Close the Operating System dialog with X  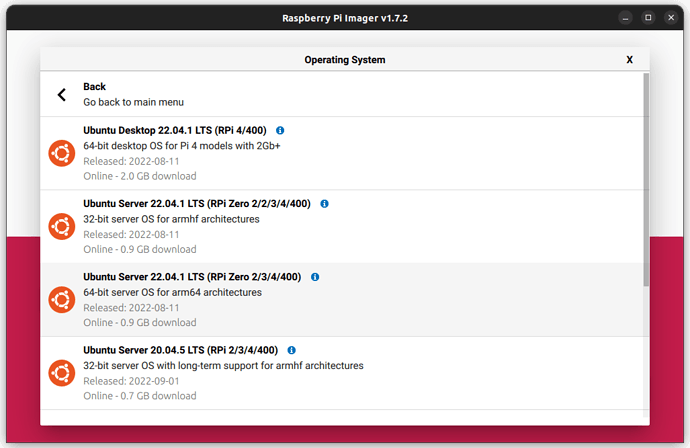(629, 60)
